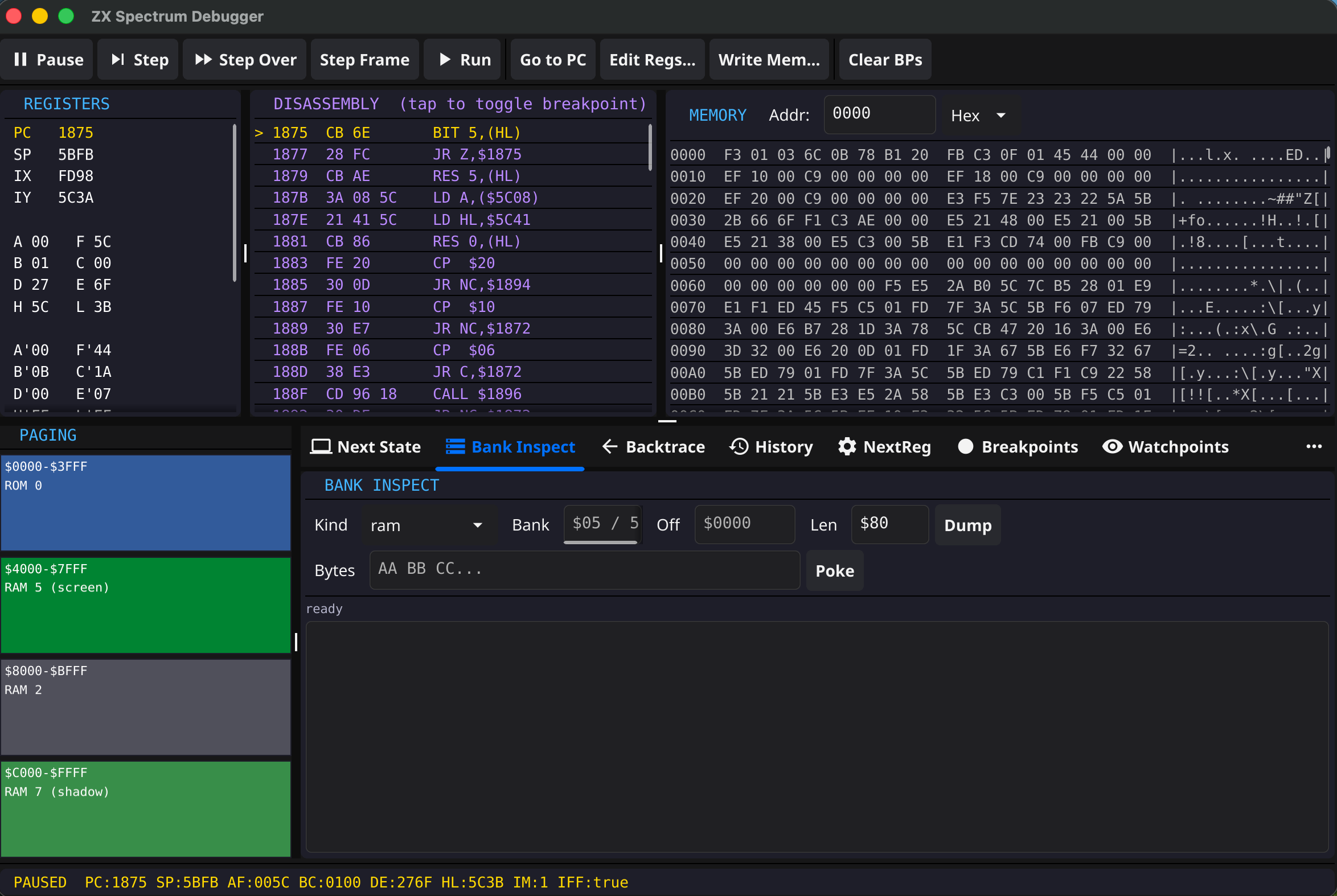Click the disassembly panel scrollbar
The image size is (1337, 896).
650,147
